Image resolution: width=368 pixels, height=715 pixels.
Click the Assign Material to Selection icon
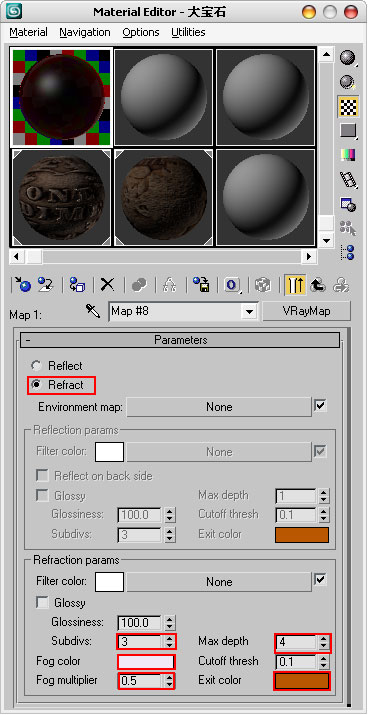(x=77, y=285)
